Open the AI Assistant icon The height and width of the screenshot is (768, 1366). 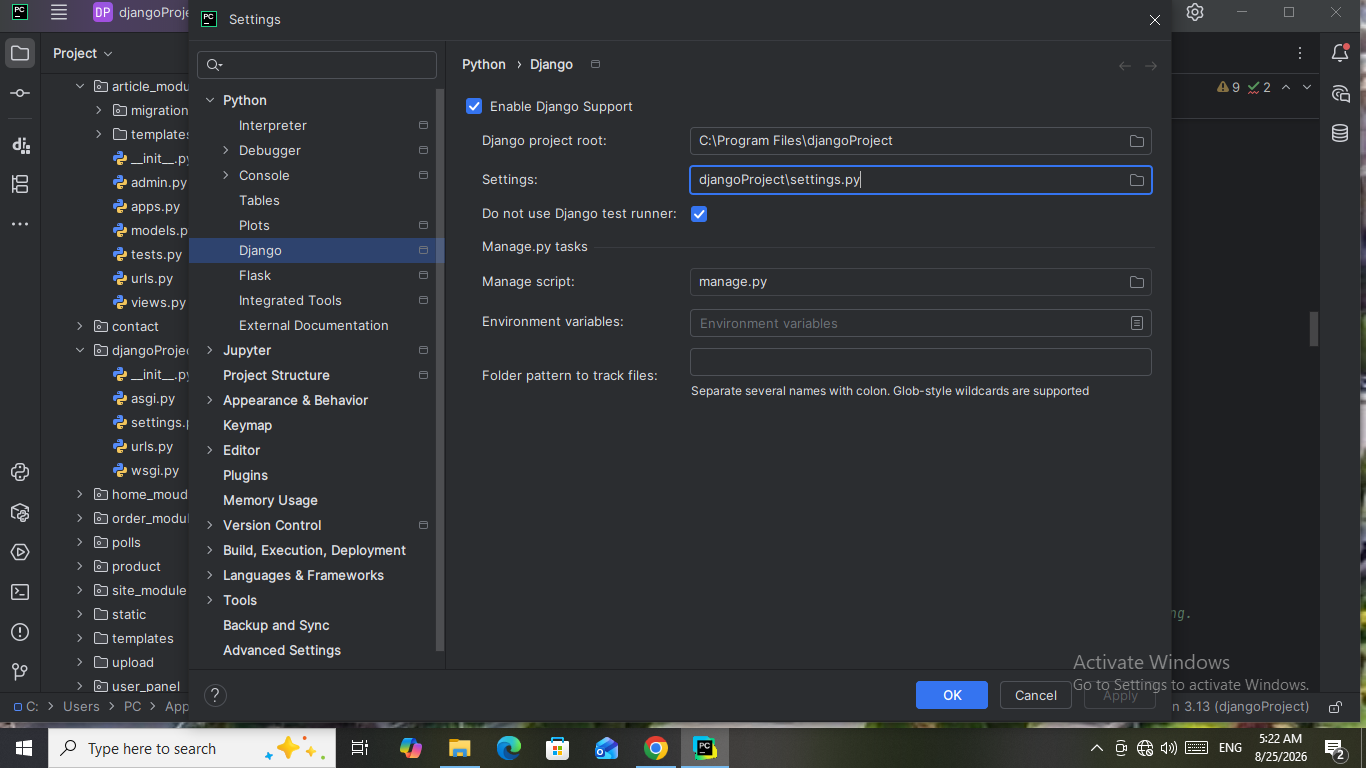point(1340,93)
